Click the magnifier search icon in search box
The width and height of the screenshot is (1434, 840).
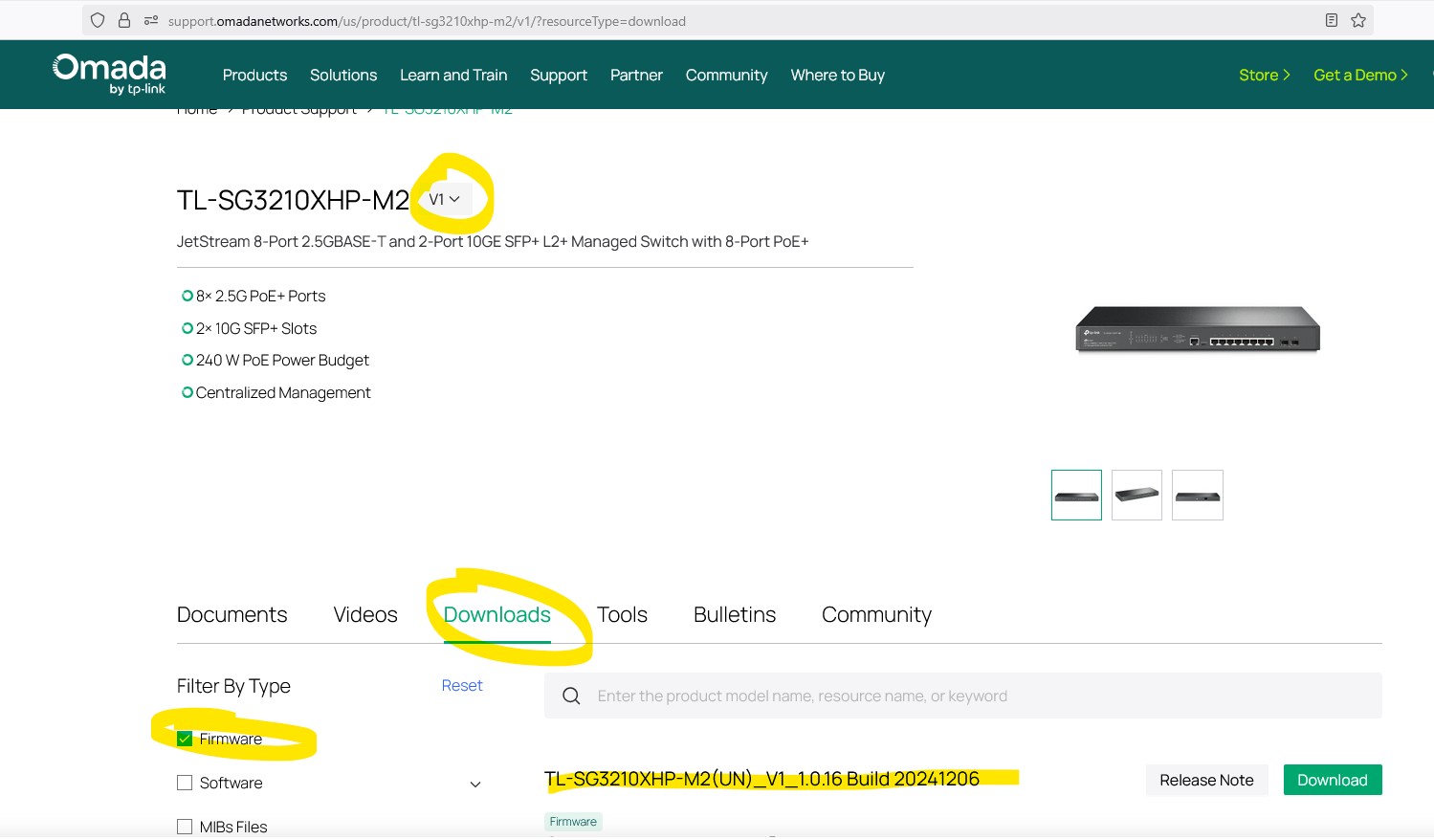click(571, 696)
